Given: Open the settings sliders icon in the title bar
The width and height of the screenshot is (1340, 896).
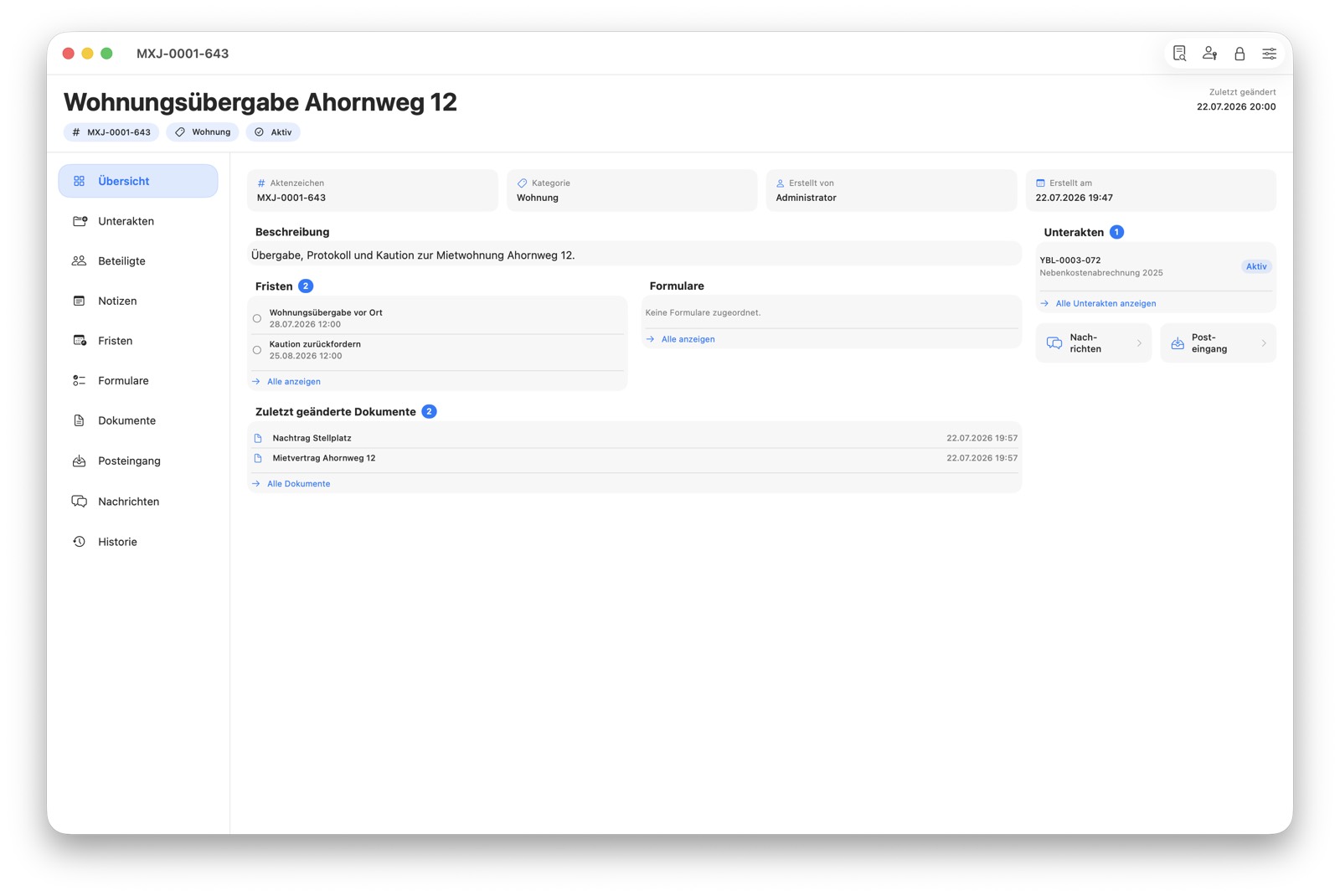Looking at the screenshot, I should 1270,54.
